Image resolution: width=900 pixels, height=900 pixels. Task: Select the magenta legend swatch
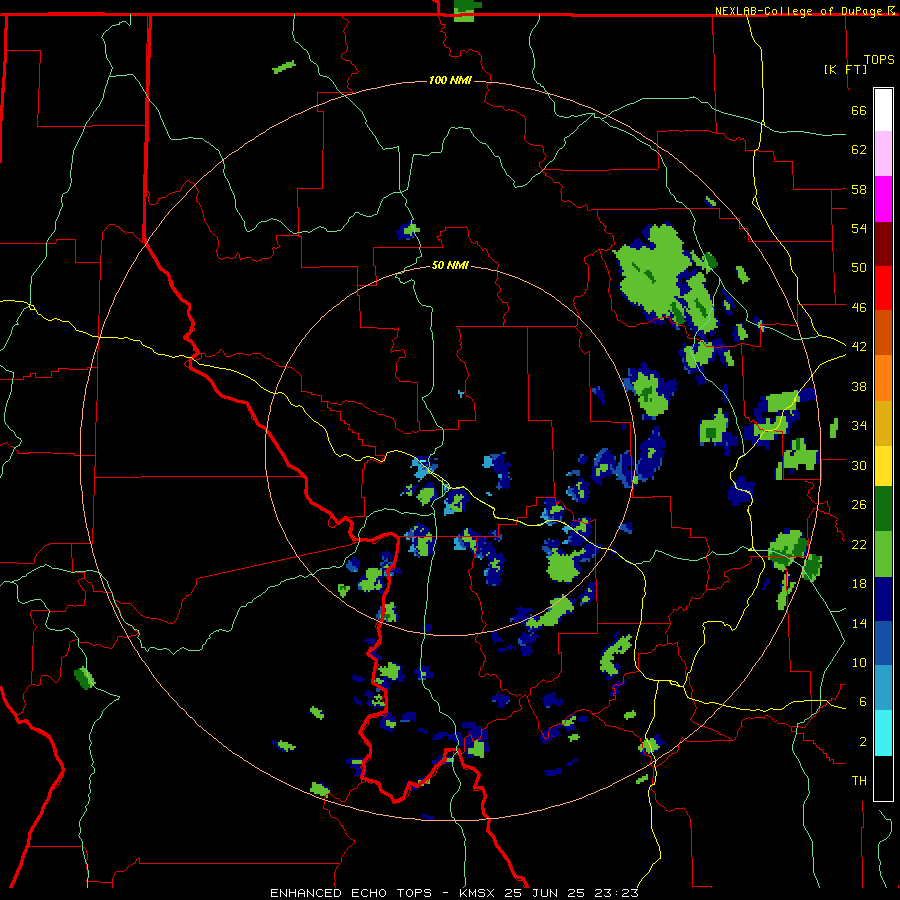tap(883, 199)
